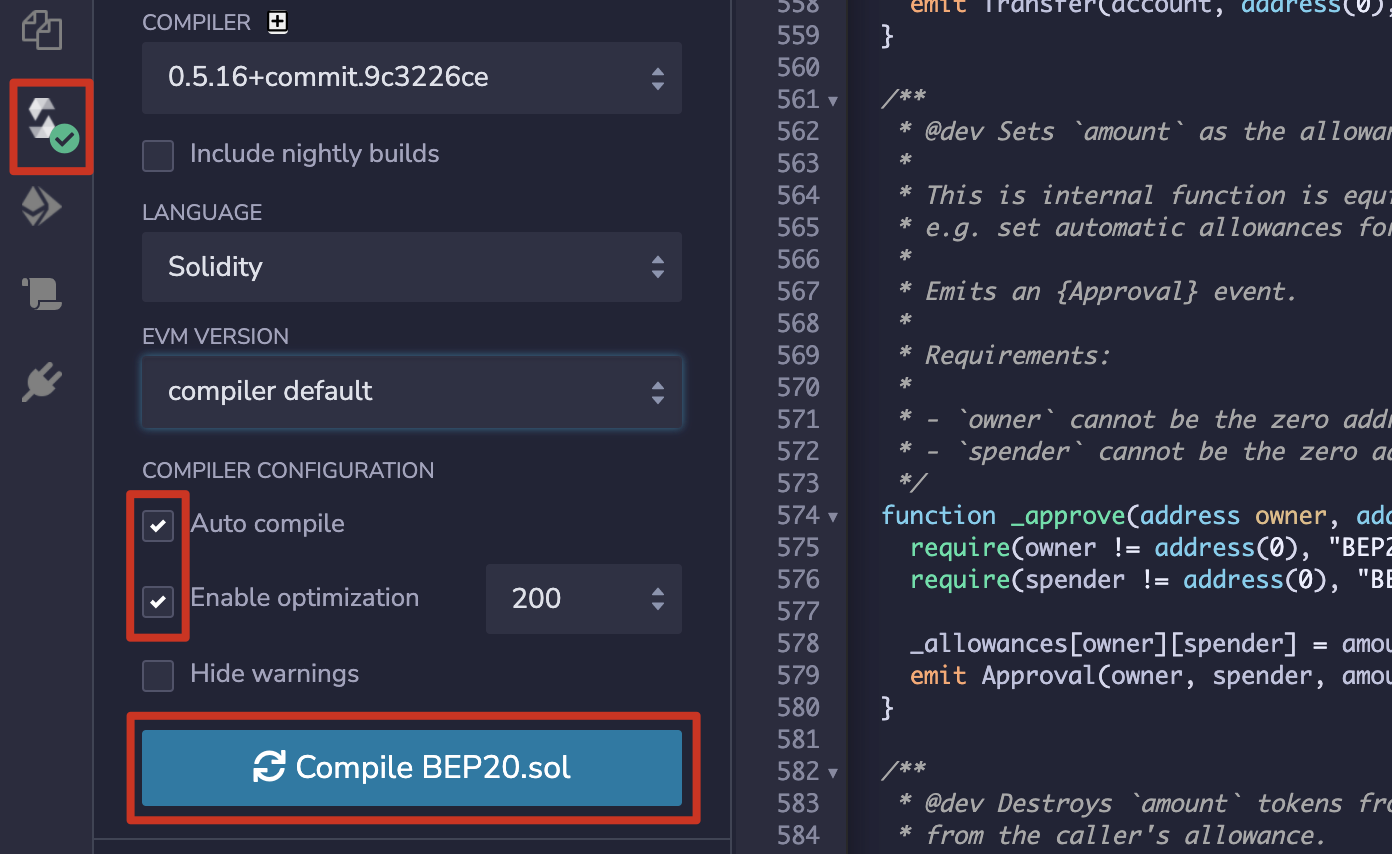Fold the comment starting at line 582
The width and height of the screenshot is (1392, 854).
[x=833, y=773]
